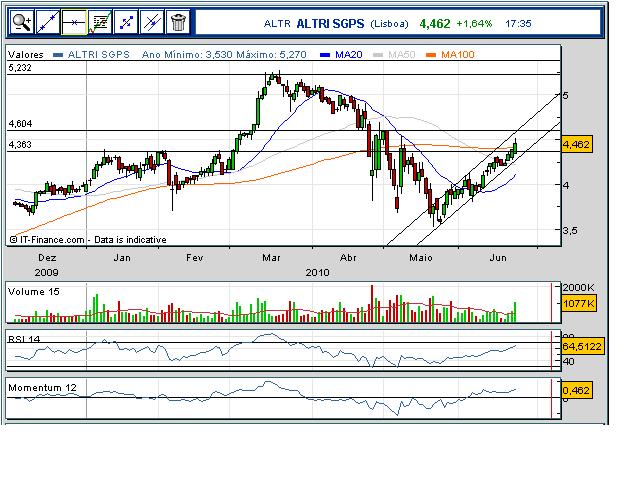Click the Máximo 5,270 text

point(271,55)
